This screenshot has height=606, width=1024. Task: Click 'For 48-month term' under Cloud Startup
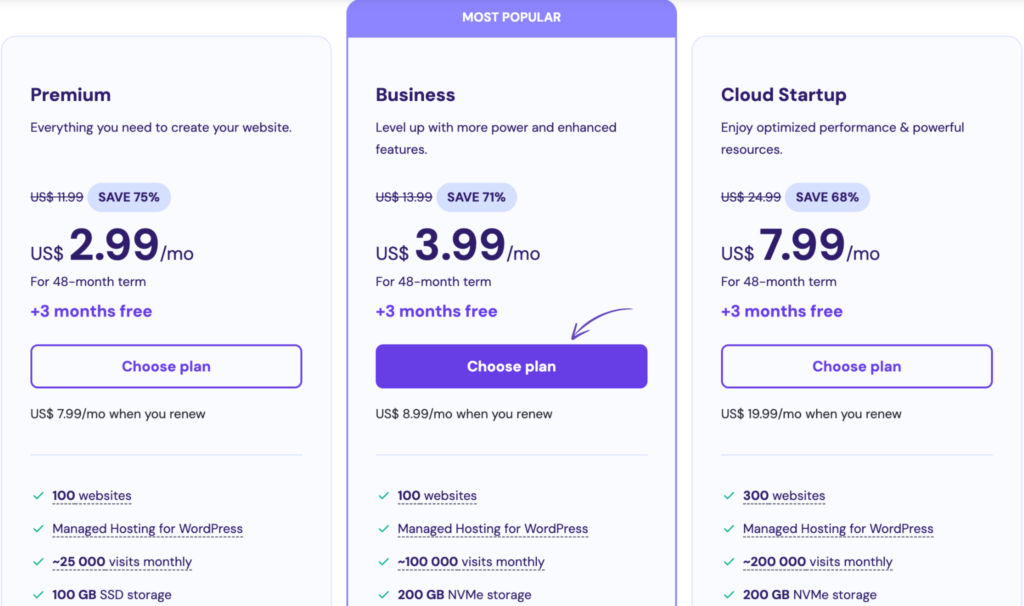[778, 282]
